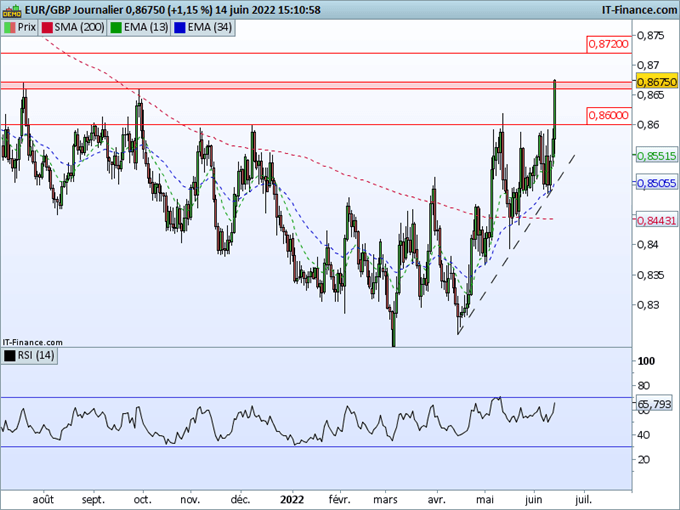The height and width of the screenshot is (510, 680).
Task: Select the 0,87200 resistance level label
Action: click(x=608, y=44)
